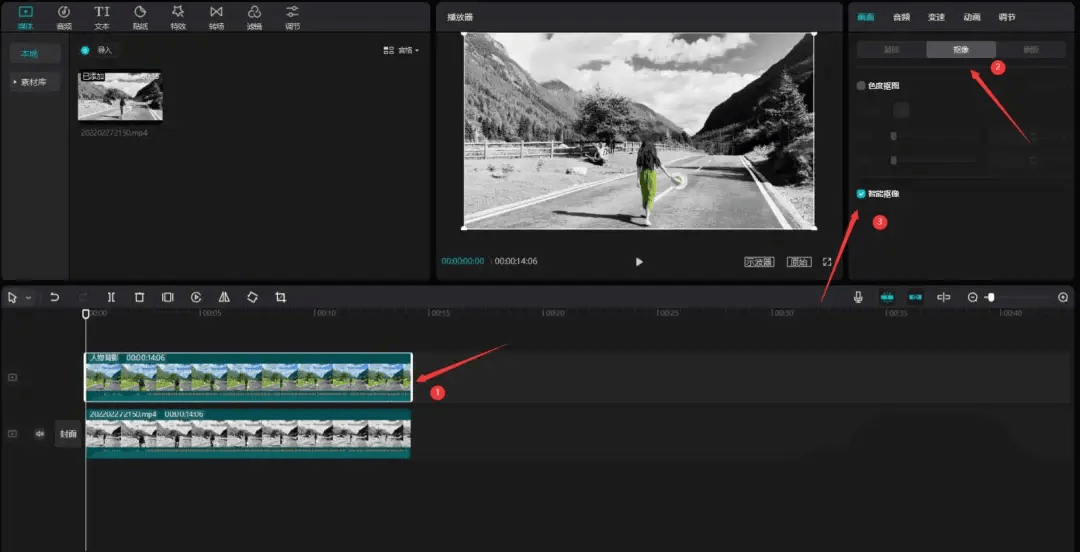Expand the 素材库 material library
Viewport: 1080px width, 552px height.
tap(35, 82)
